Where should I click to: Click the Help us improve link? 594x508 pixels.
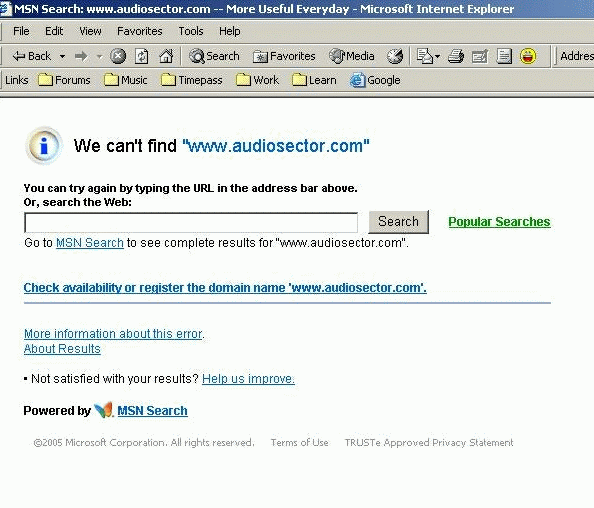[x=248, y=379]
